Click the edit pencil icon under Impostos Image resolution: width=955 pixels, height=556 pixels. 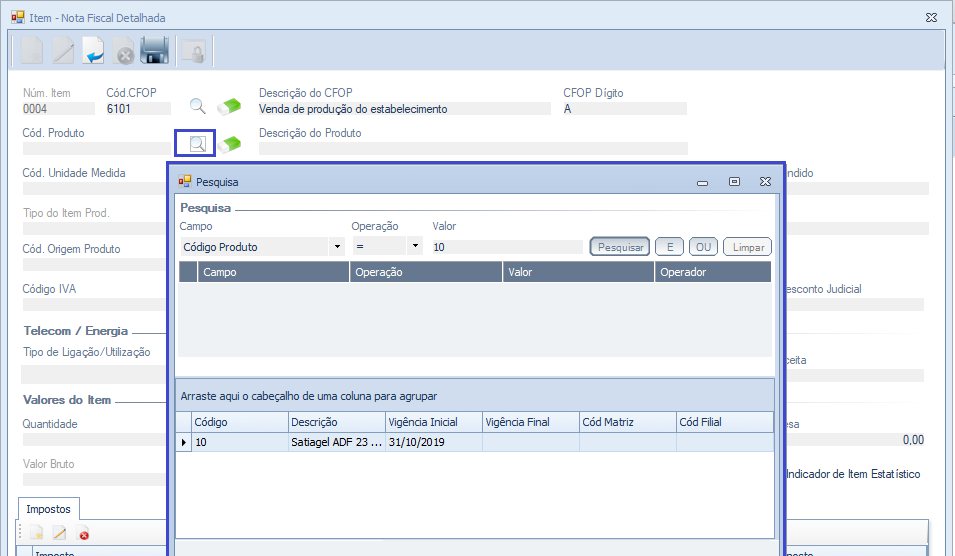coord(59,534)
